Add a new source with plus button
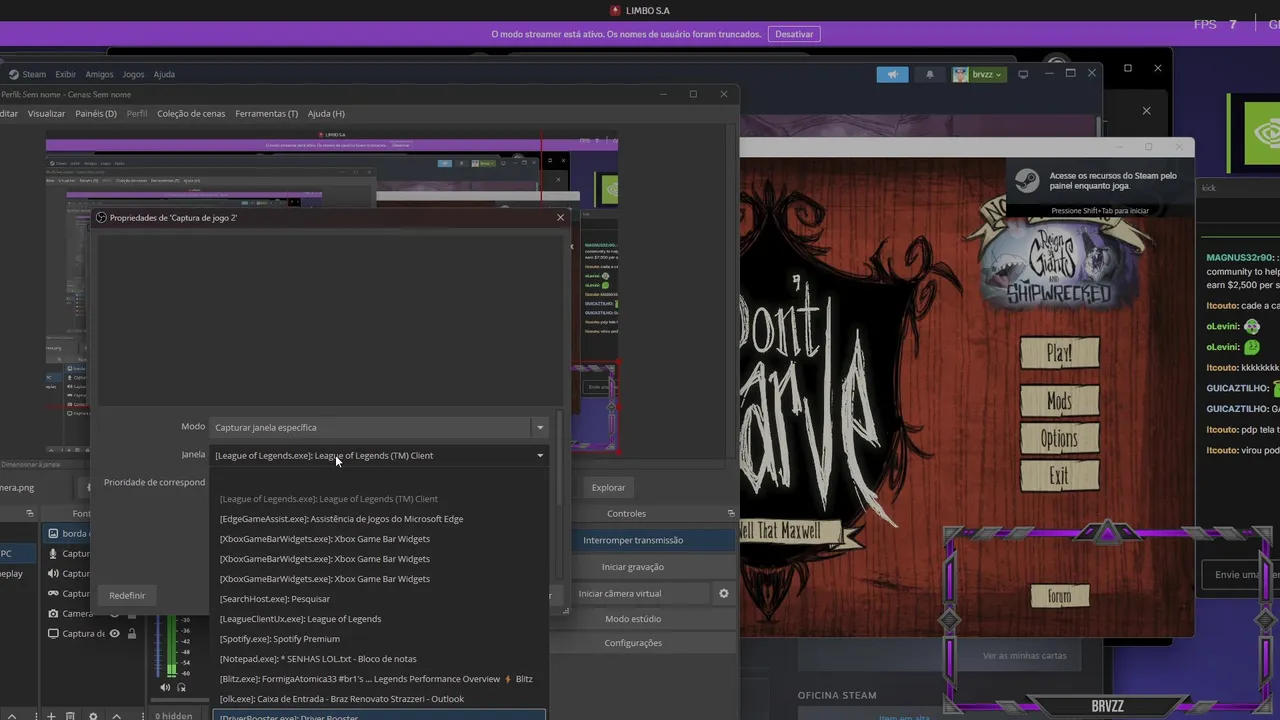This screenshot has width=1280, height=720. point(51,716)
